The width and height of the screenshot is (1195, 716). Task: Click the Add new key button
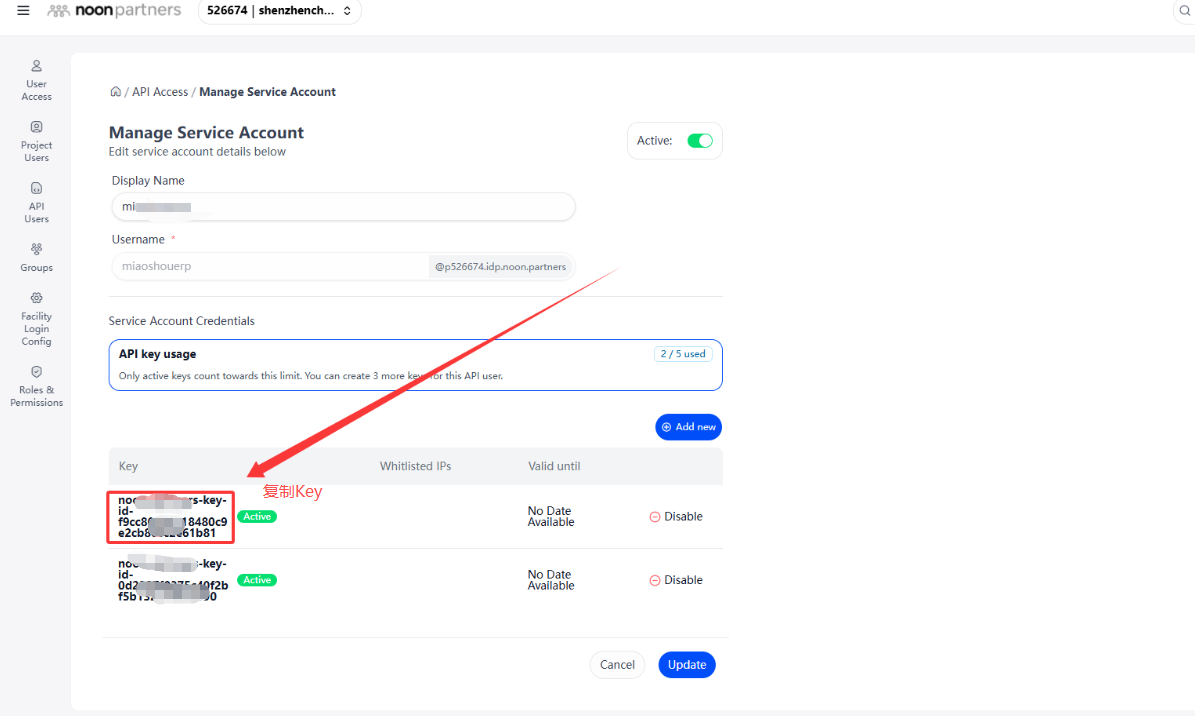click(x=688, y=427)
